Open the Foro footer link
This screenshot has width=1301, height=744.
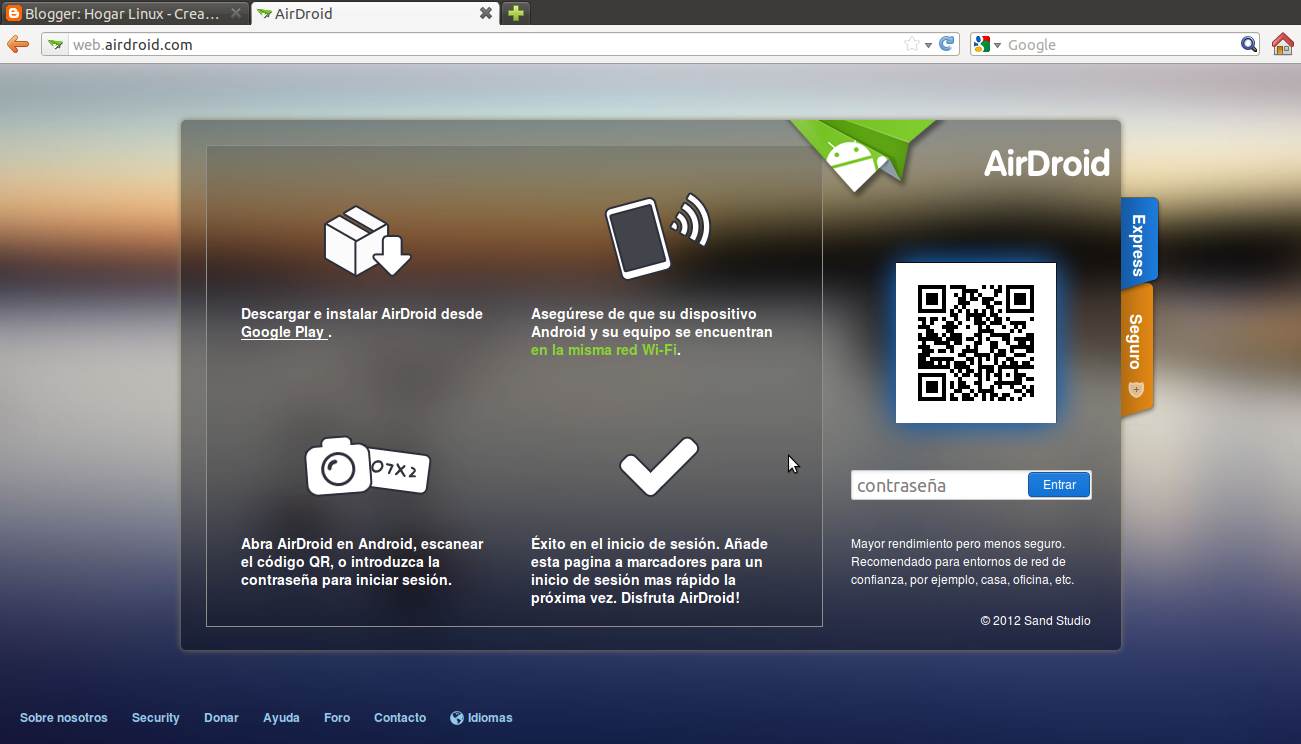coord(337,718)
